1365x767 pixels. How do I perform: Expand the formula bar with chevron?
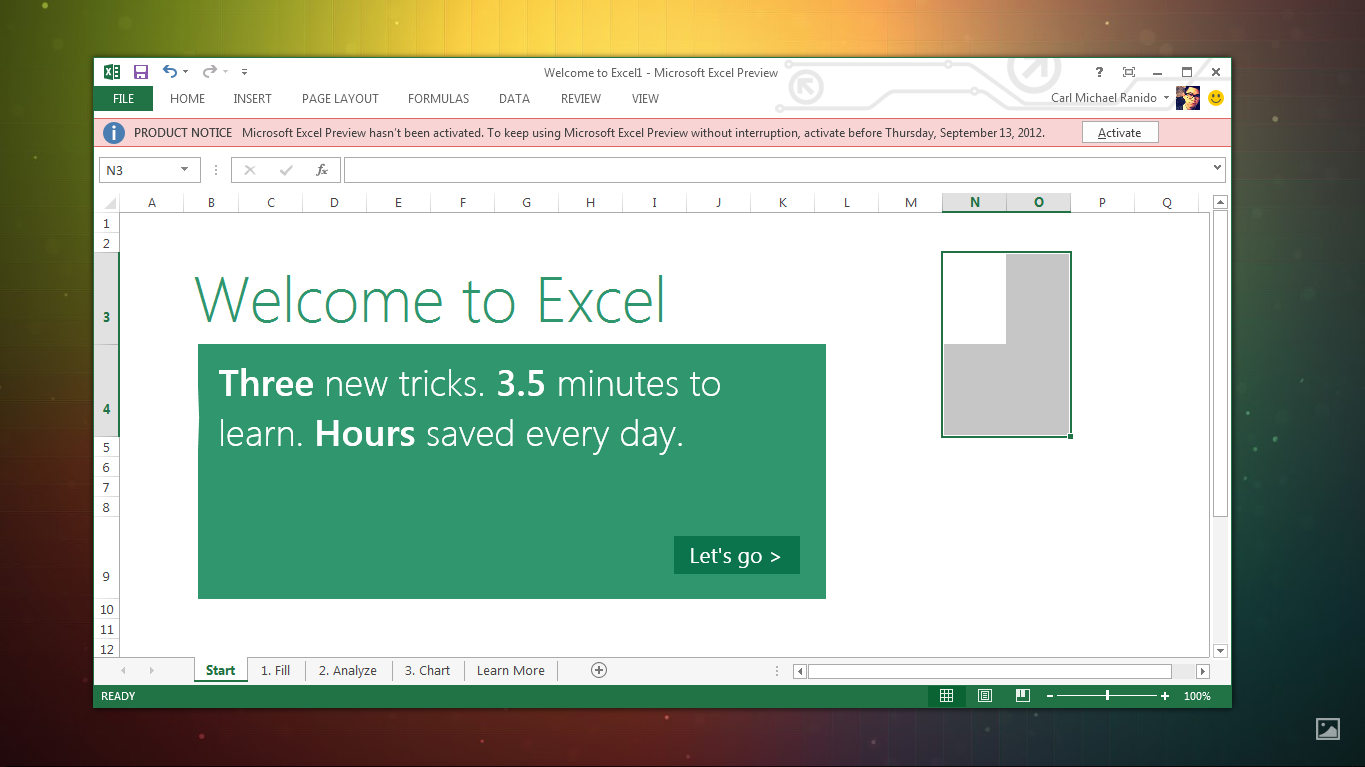pos(1217,167)
